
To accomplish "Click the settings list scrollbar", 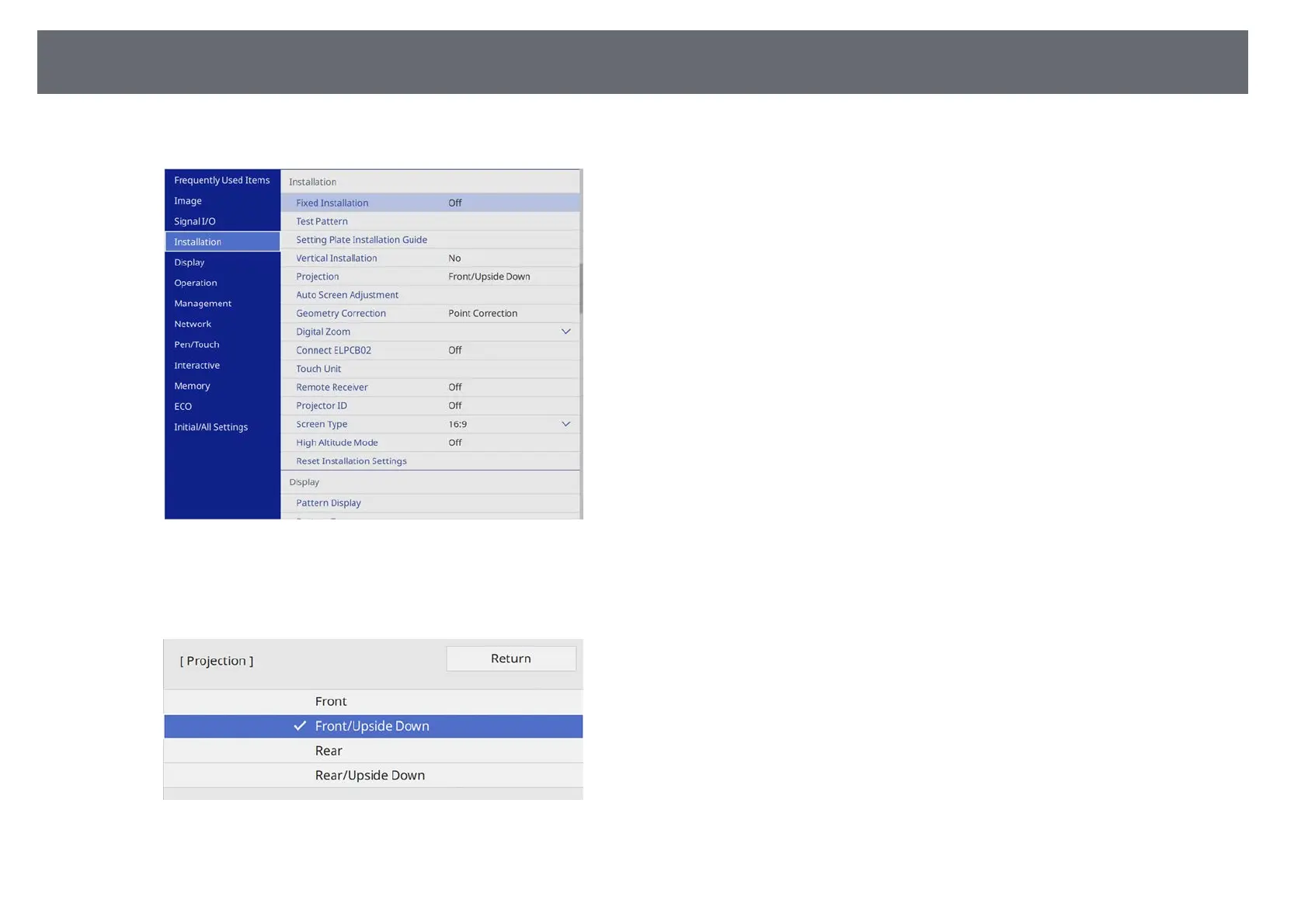I will click(581, 288).
